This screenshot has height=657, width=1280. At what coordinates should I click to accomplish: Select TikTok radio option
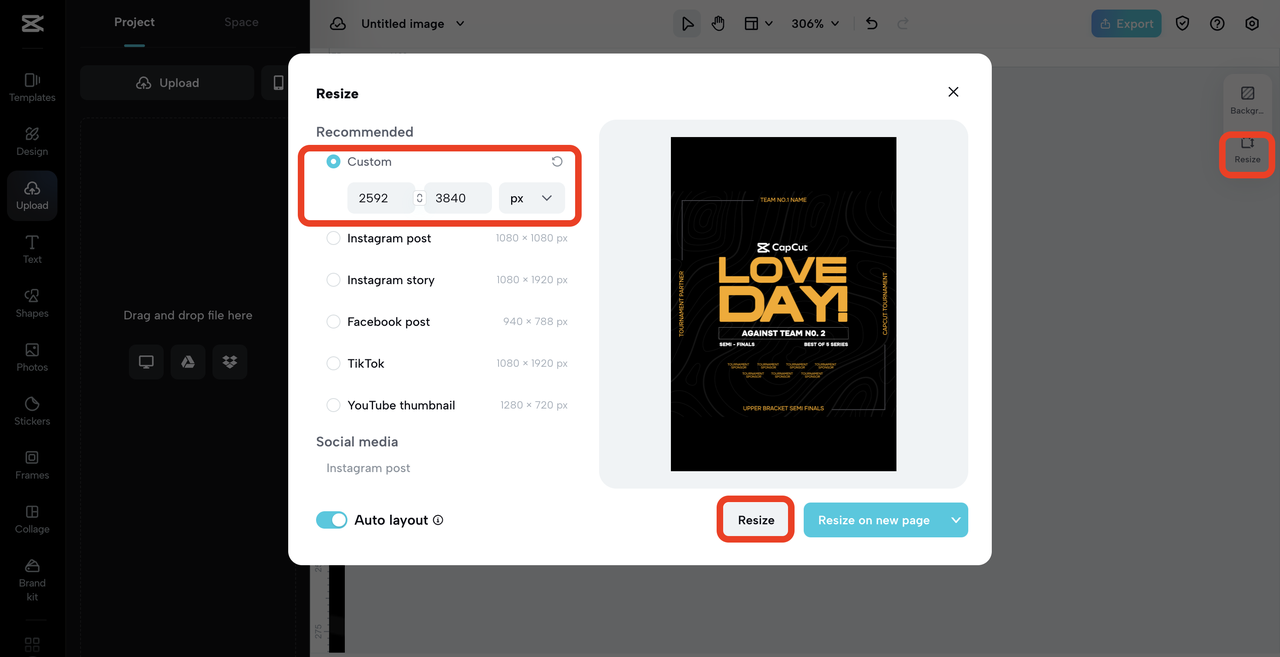333,363
